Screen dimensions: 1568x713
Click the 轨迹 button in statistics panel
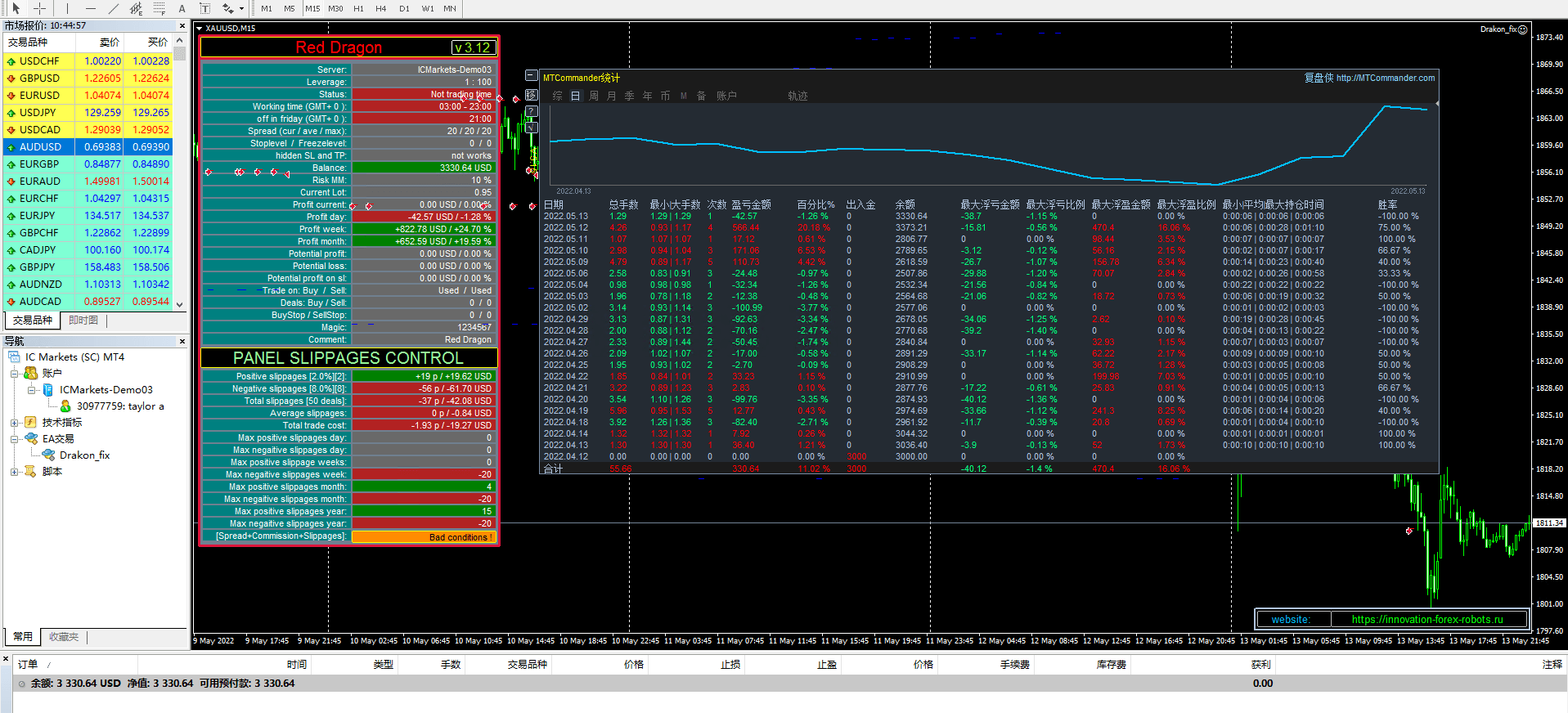coord(797,96)
